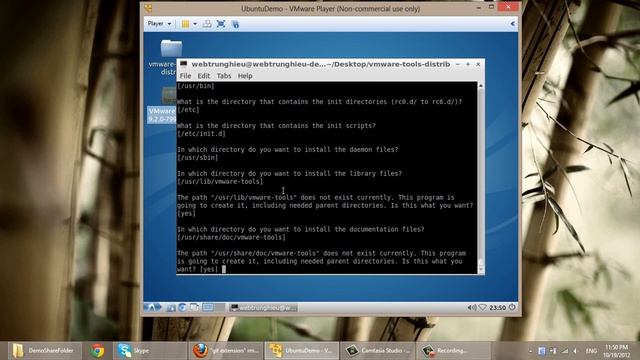The height and width of the screenshot is (360, 640).
Task: Click the Windows speaker tray icon
Action: pyautogui.click(x=576, y=351)
